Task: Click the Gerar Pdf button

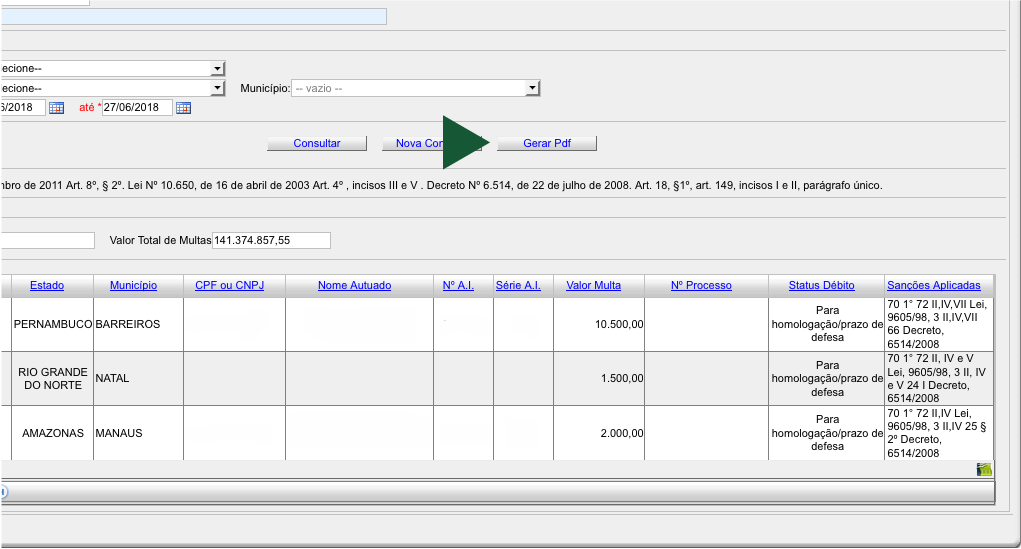Action: click(547, 144)
